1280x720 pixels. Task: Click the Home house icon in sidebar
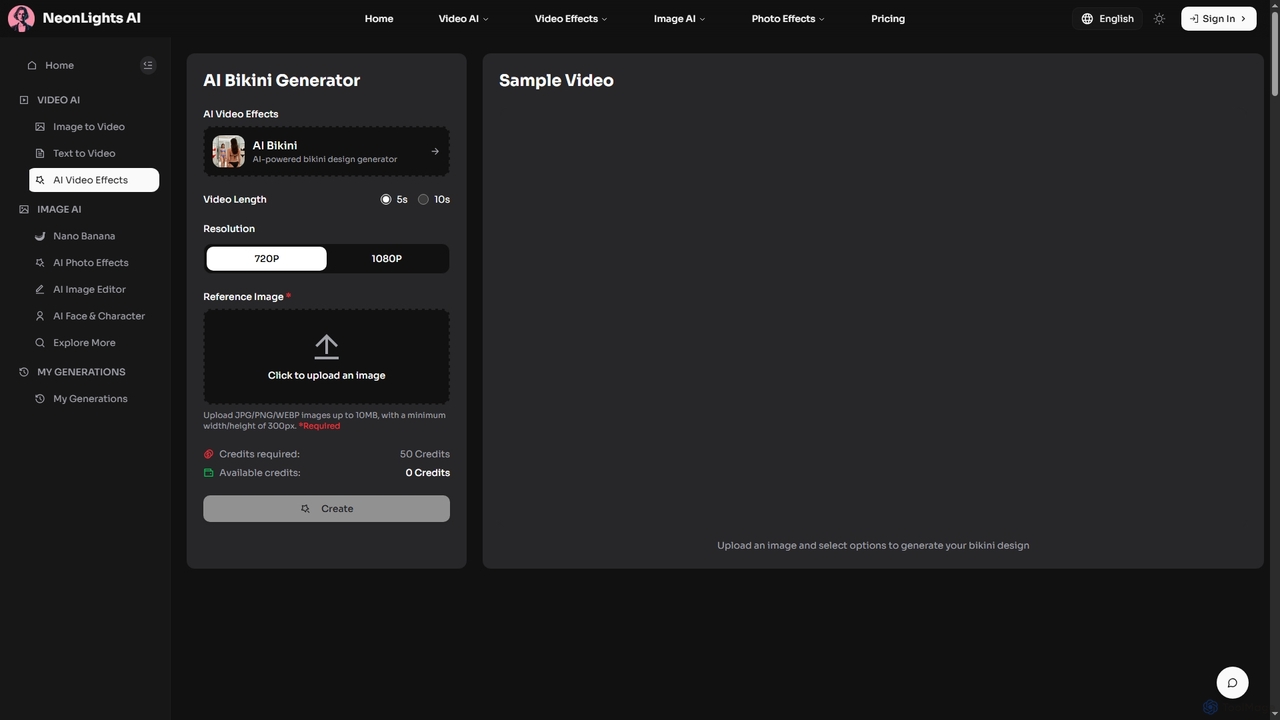pos(32,65)
